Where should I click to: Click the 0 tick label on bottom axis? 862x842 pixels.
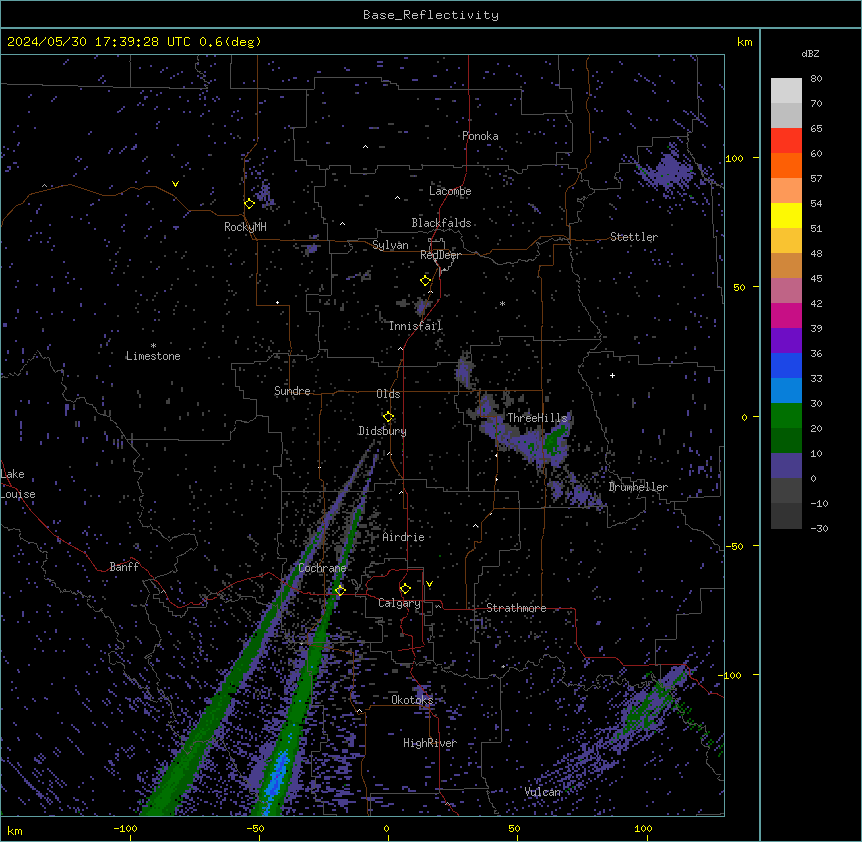pos(386,828)
